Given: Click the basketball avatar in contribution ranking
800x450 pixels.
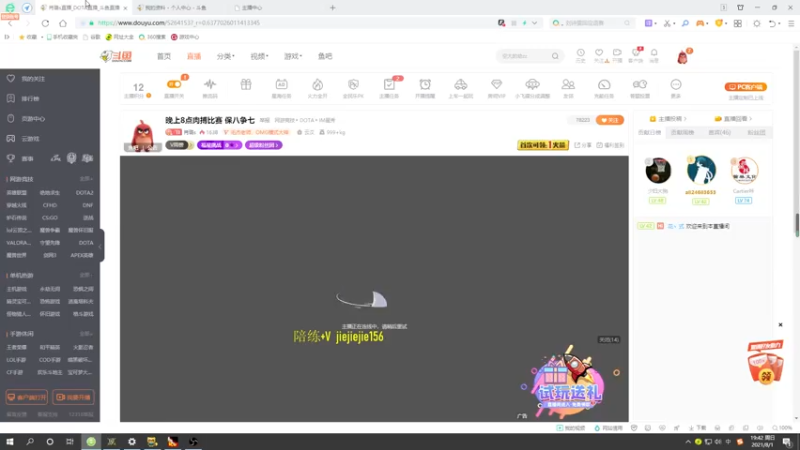Looking at the screenshot, I should point(658,170).
